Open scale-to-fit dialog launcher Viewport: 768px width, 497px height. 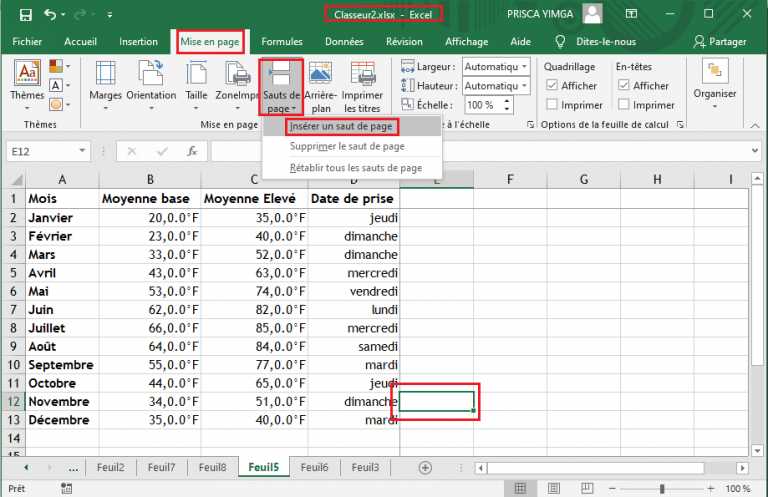530,124
